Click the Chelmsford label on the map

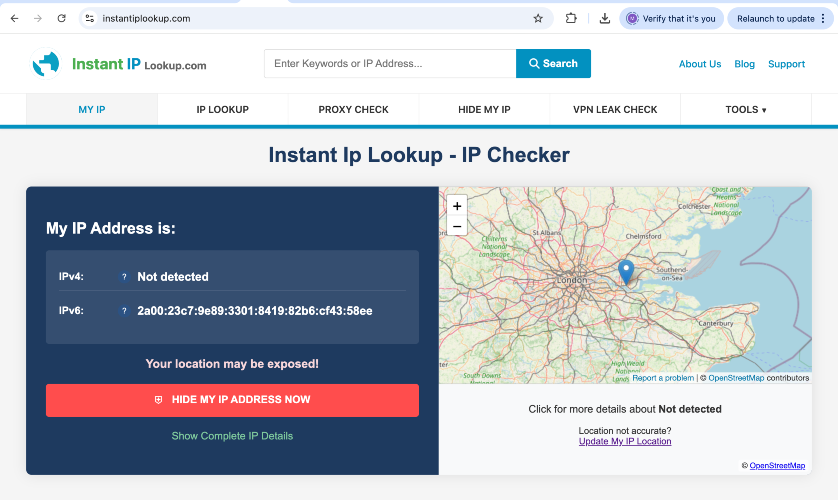pyautogui.click(x=643, y=236)
